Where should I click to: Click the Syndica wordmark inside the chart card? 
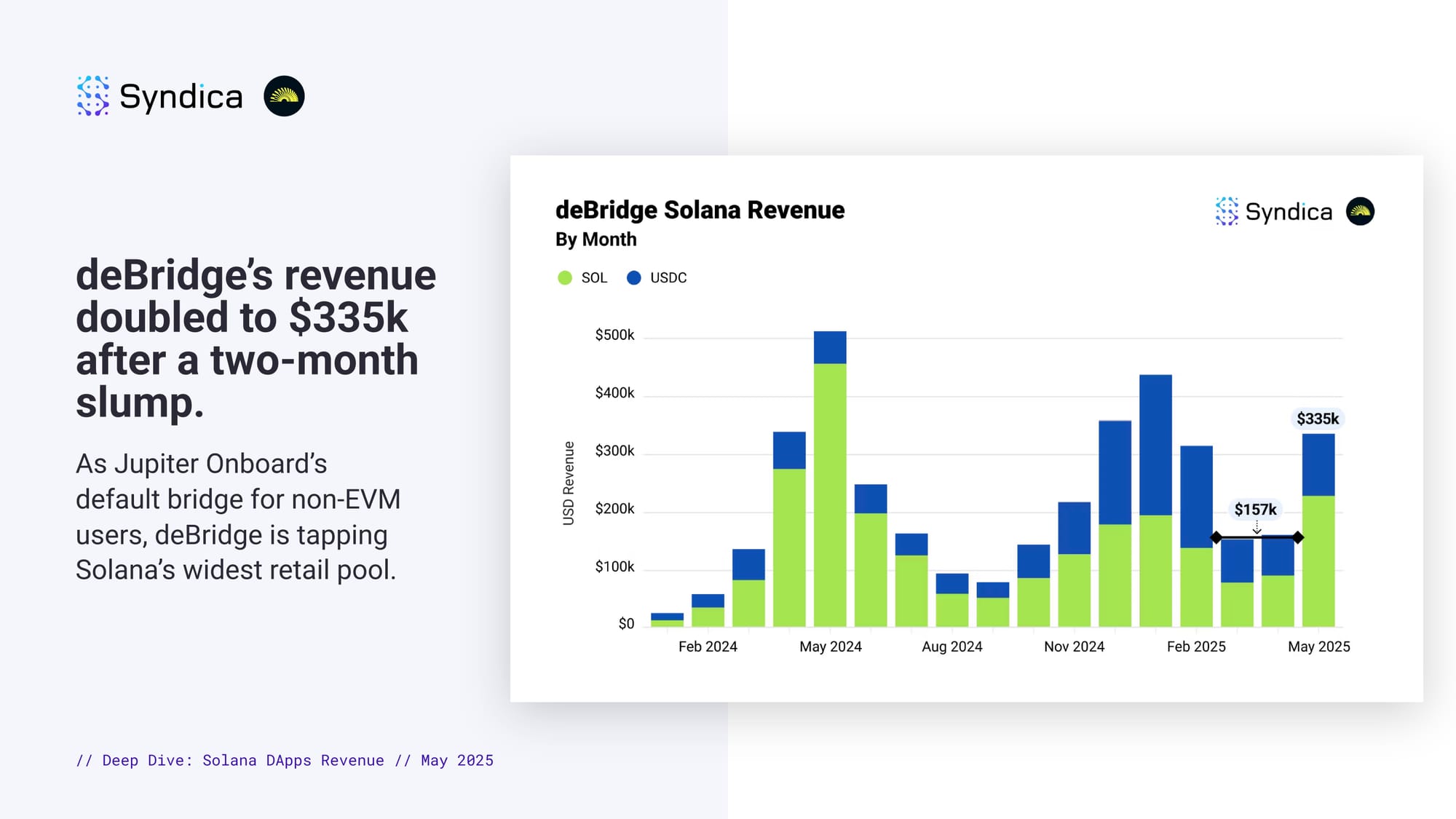[1289, 212]
